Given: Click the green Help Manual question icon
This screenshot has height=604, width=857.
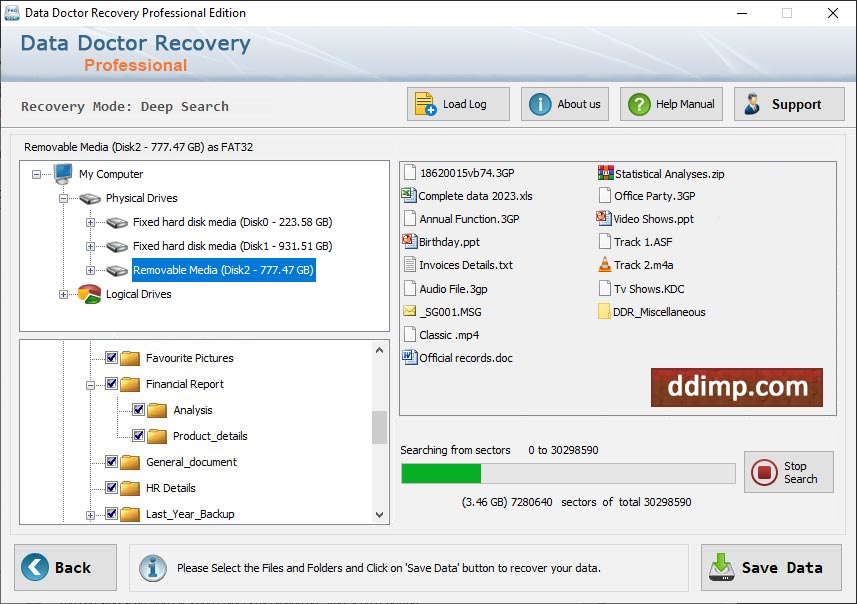Looking at the screenshot, I should [x=641, y=103].
